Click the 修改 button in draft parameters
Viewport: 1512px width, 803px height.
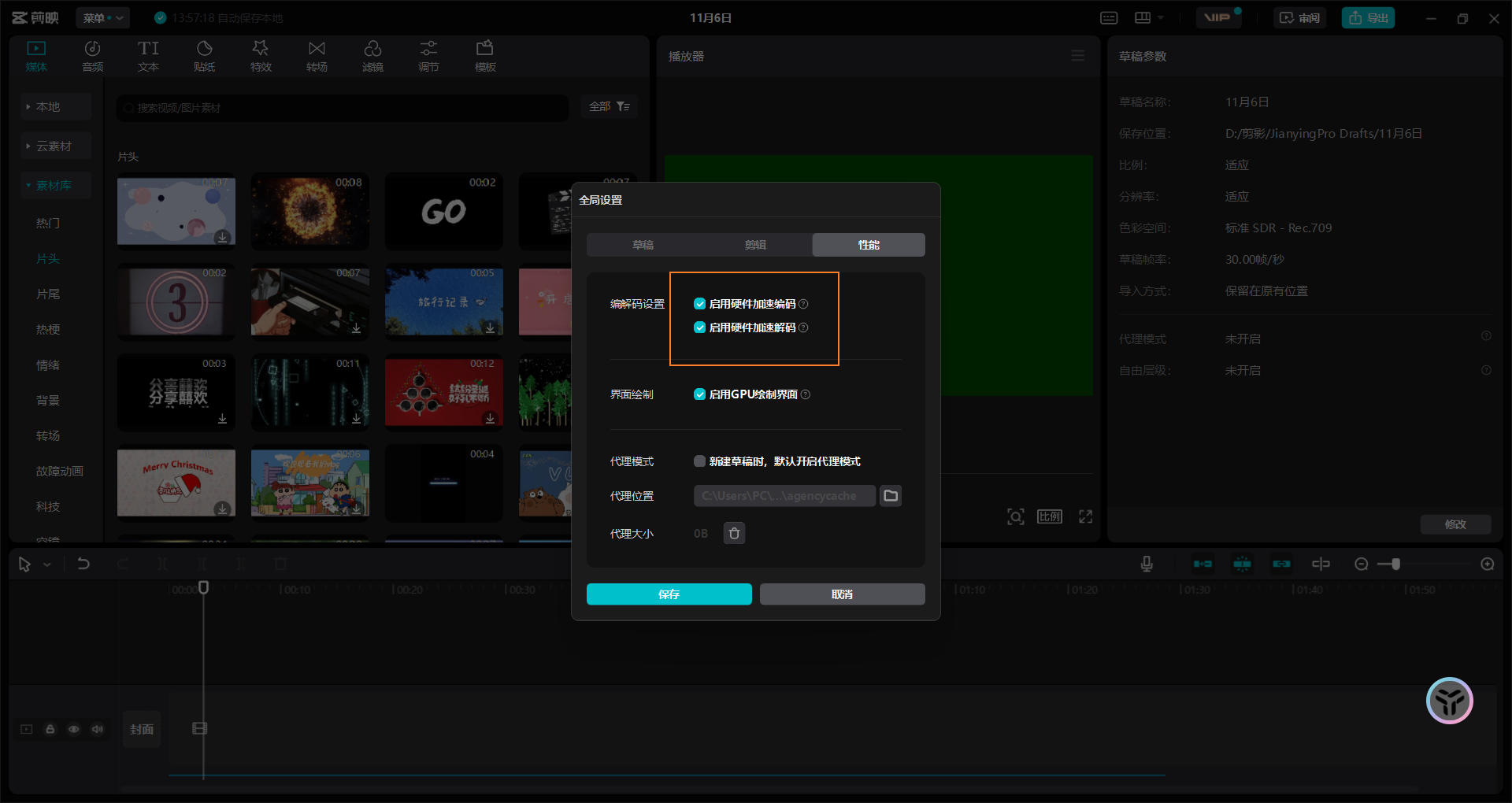point(1456,524)
